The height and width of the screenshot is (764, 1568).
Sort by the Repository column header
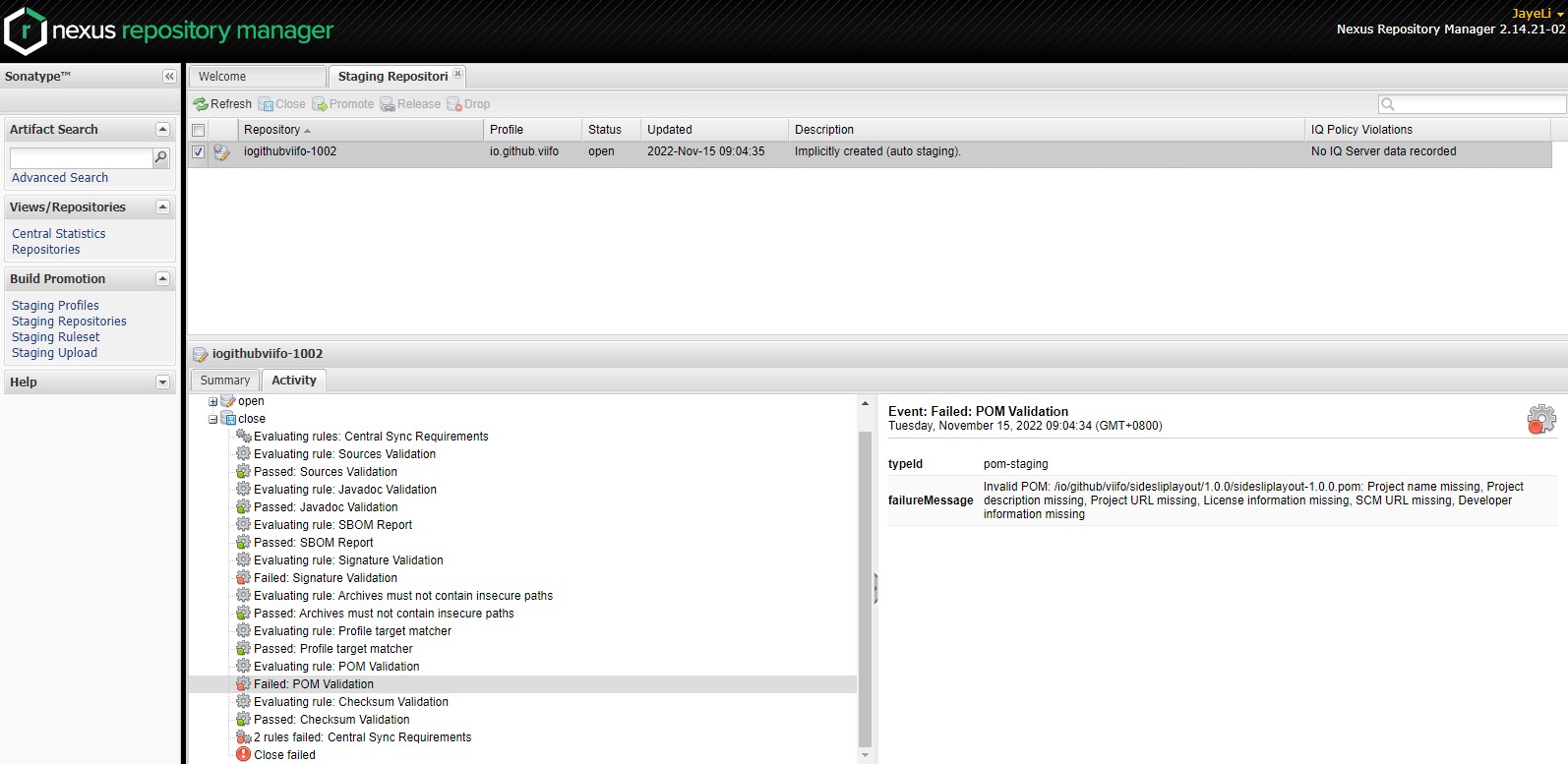pos(361,130)
